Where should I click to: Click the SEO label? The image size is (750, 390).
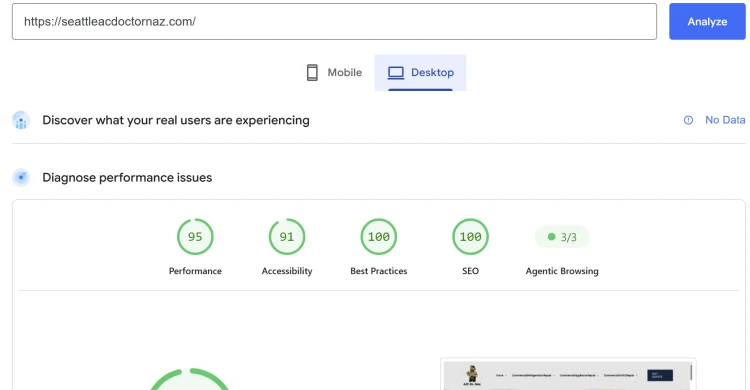click(471, 271)
